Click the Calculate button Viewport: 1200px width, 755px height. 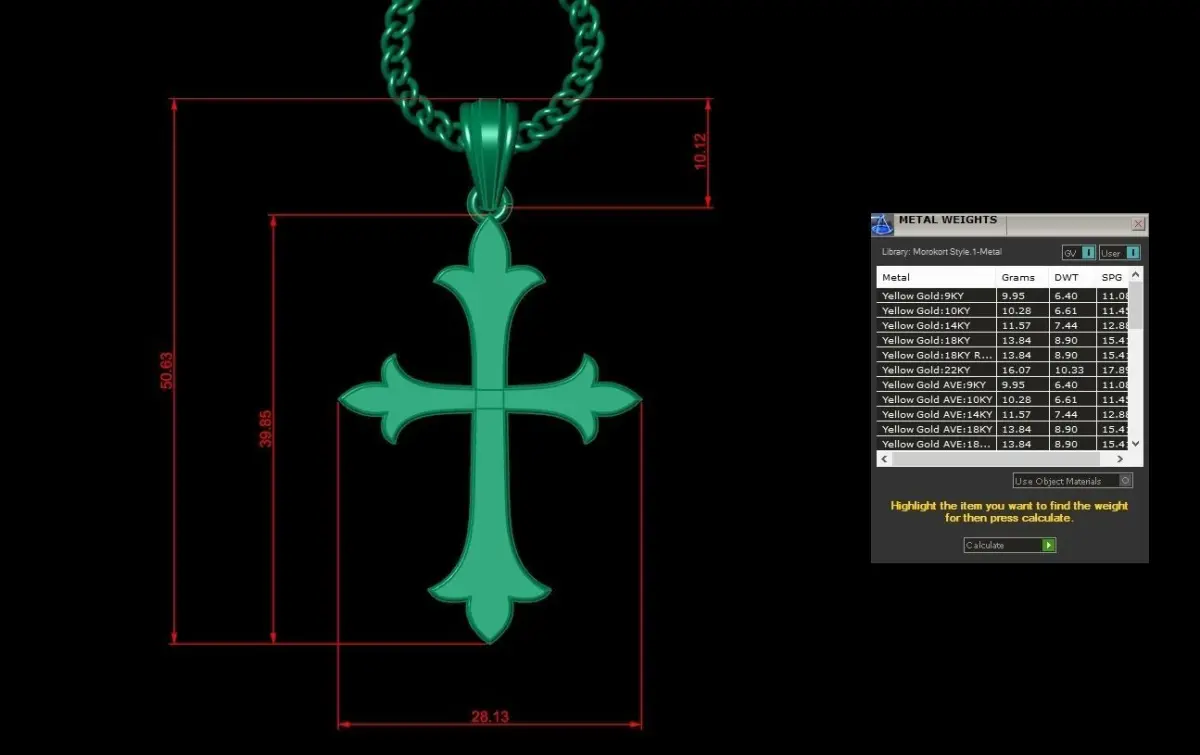click(x=1009, y=545)
